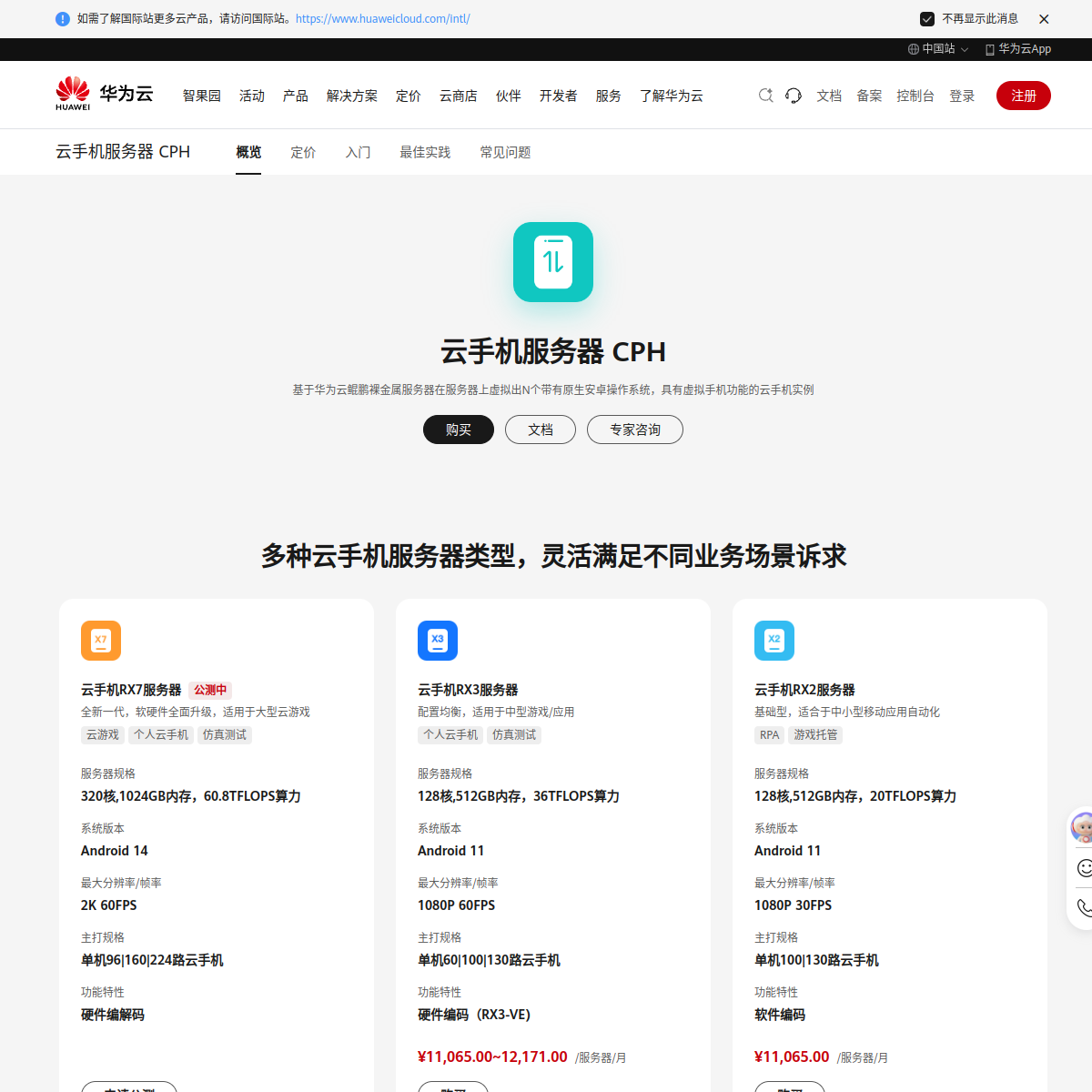Open the 产品 menu

296,96
